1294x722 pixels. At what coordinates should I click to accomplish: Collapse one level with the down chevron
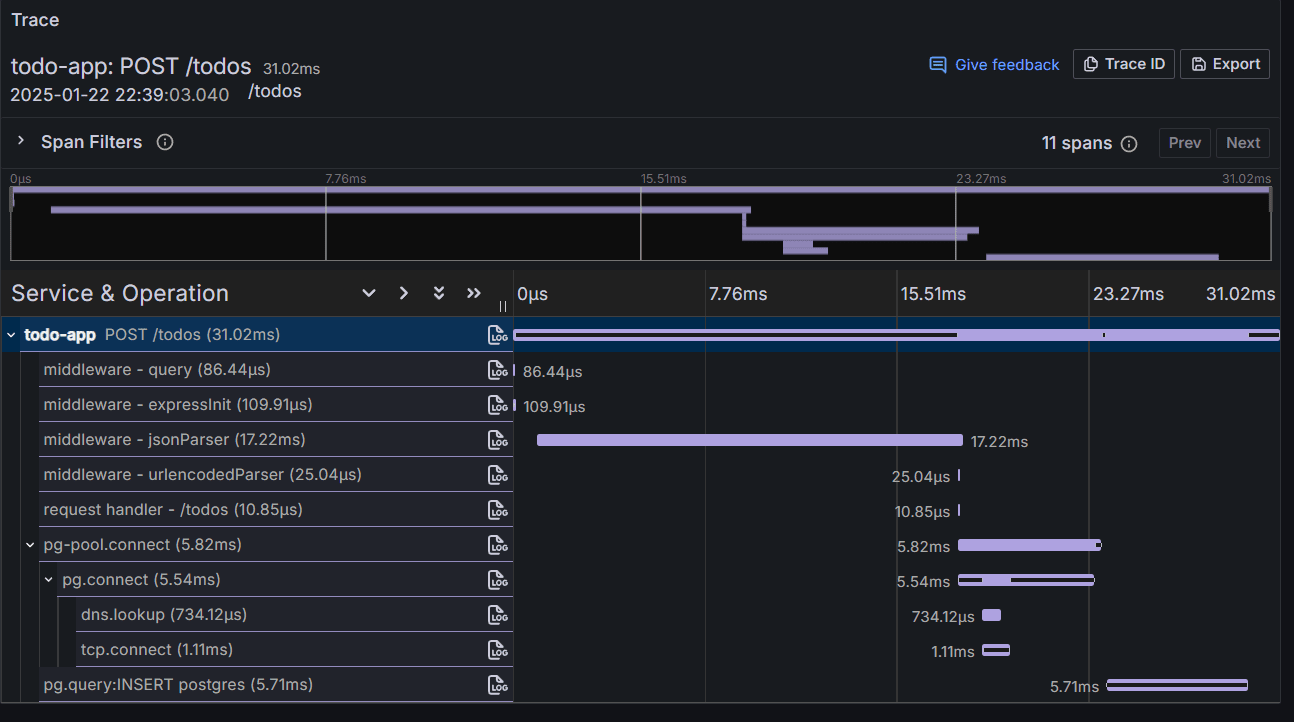coord(369,293)
